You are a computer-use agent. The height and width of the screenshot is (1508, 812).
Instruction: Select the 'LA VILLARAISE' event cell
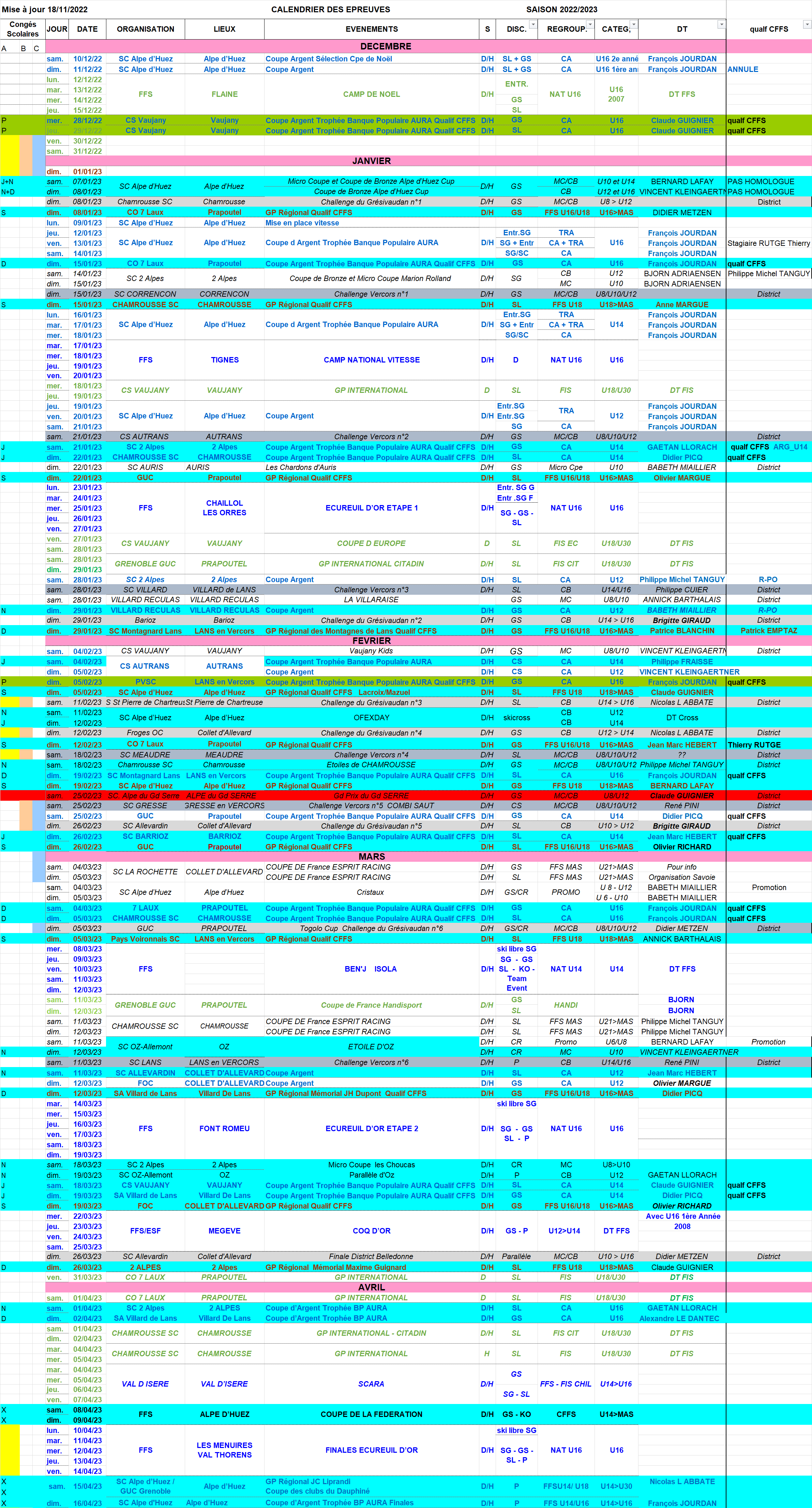coord(372,600)
